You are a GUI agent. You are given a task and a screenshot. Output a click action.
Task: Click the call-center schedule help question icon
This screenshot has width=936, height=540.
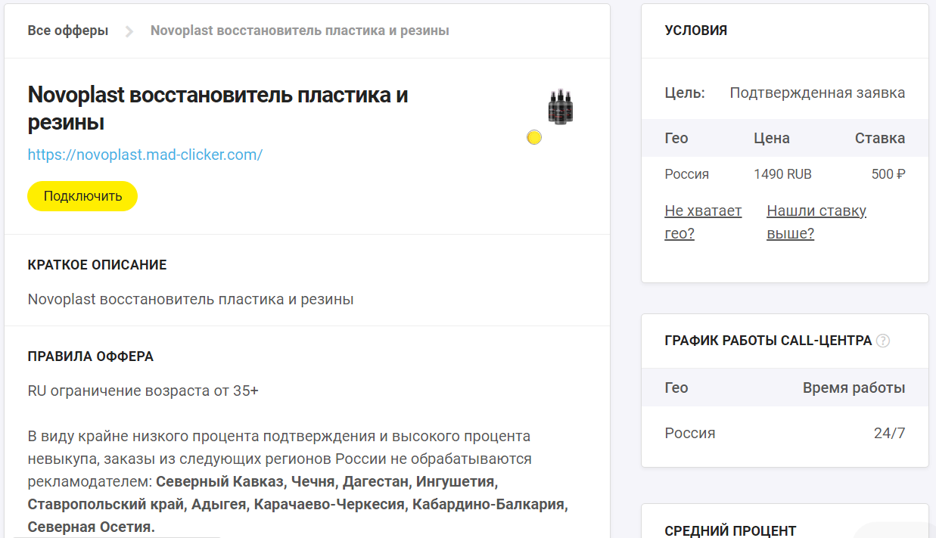(x=883, y=341)
